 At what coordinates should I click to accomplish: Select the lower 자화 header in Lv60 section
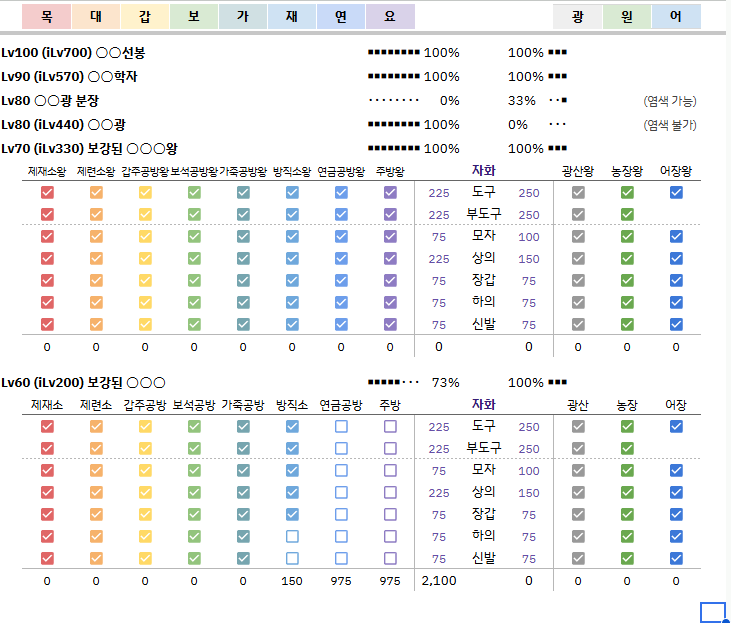[x=483, y=404]
